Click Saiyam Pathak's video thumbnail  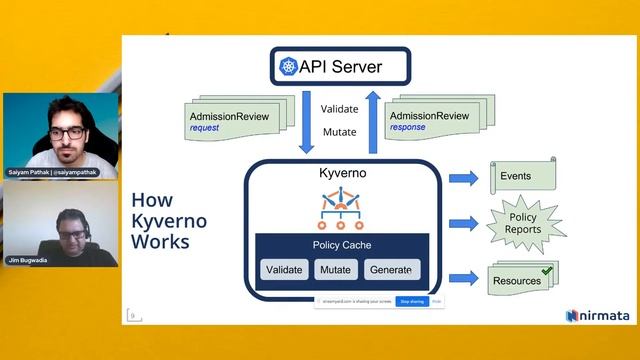60,136
